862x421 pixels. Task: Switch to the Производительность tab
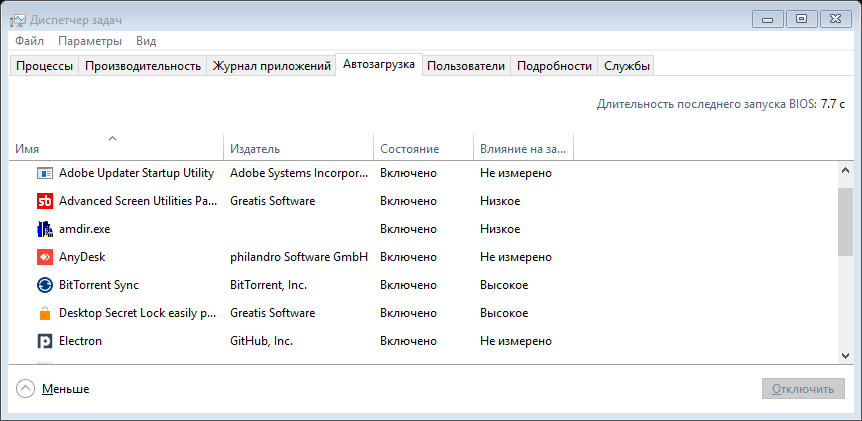pyautogui.click(x=143, y=66)
